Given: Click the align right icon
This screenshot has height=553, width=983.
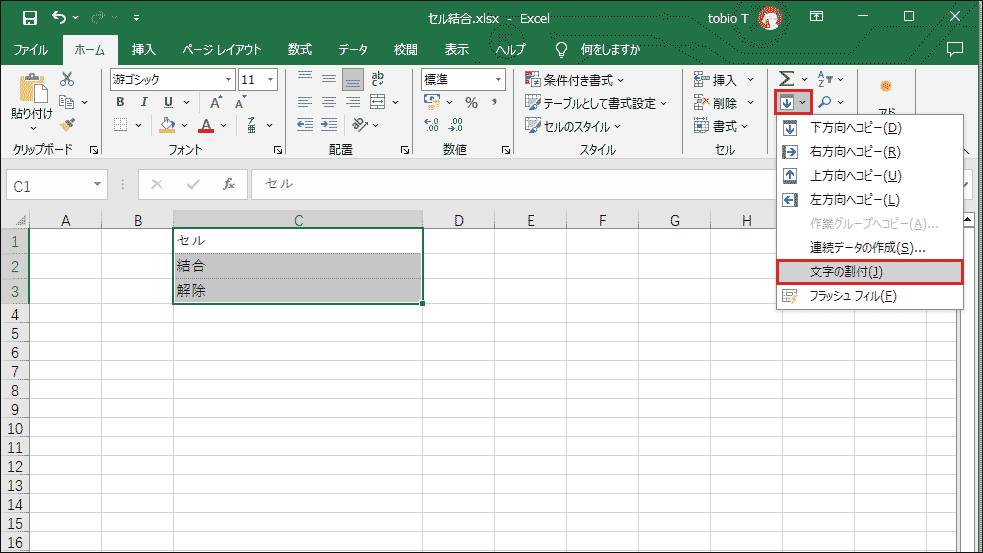Looking at the screenshot, I should (353, 102).
